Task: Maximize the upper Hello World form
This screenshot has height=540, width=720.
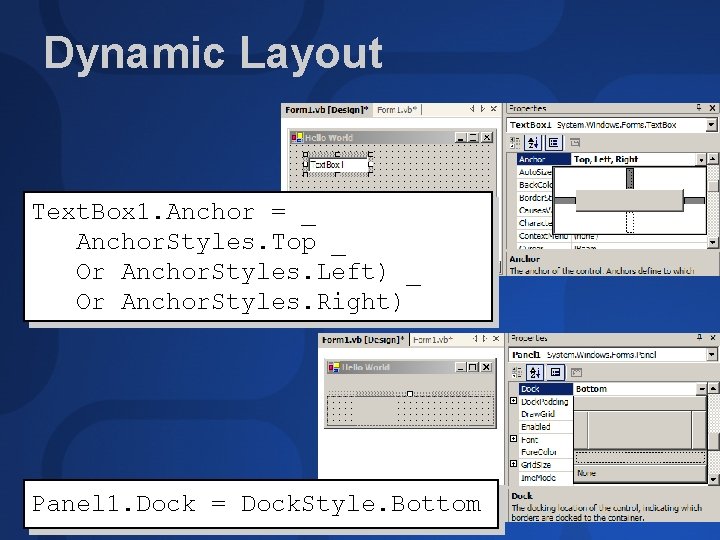Action: pos(473,137)
